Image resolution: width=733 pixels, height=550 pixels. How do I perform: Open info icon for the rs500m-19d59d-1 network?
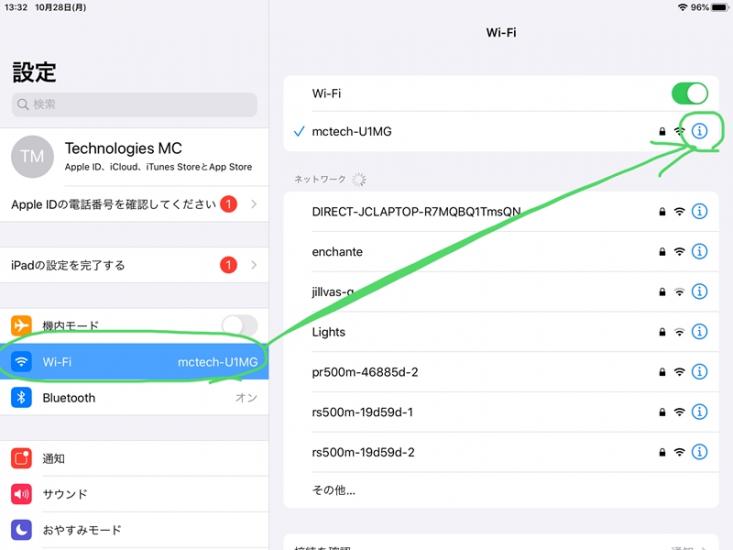click(x=699, y=412)
